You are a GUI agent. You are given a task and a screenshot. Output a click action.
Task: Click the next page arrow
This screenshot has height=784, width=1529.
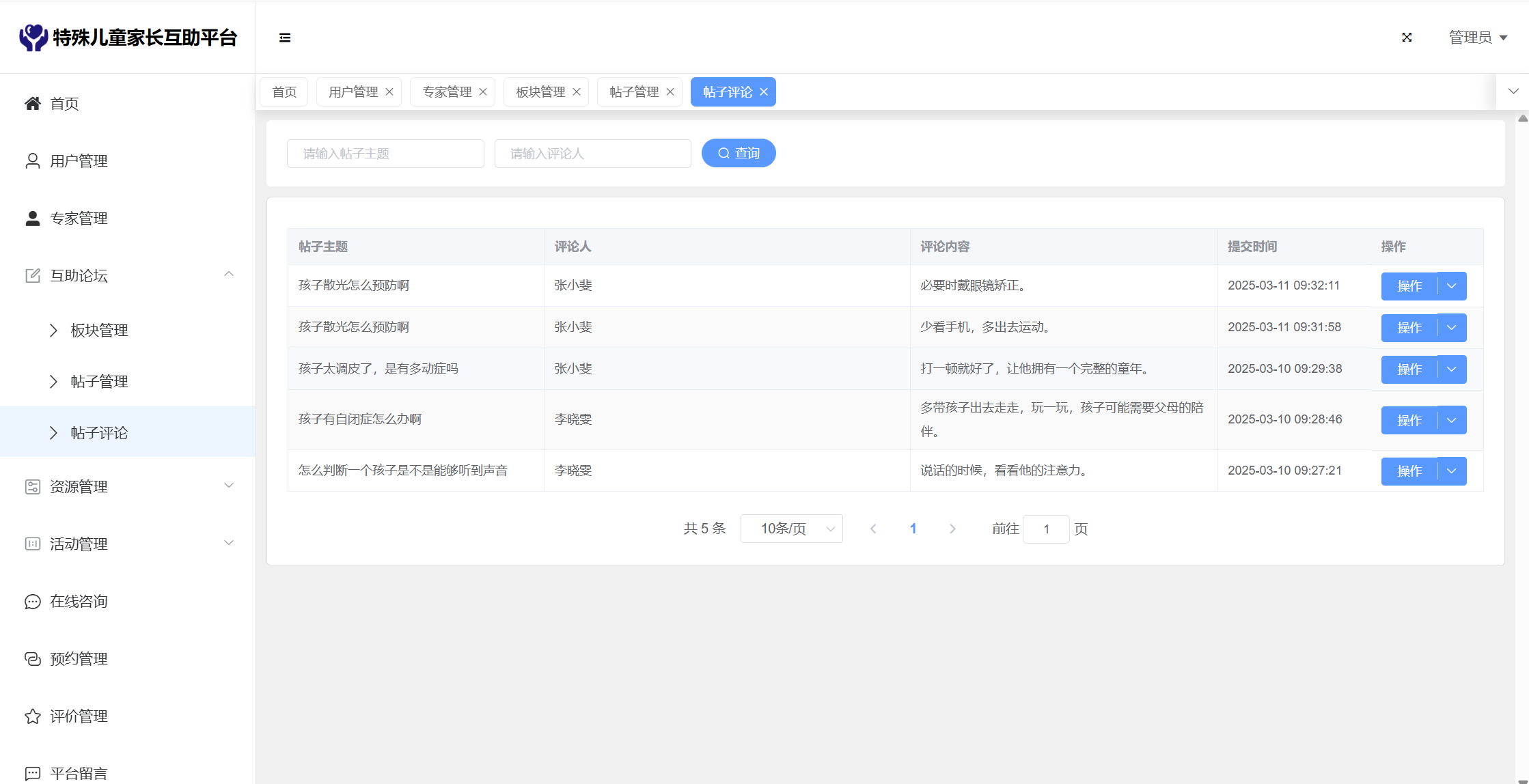click(x=952, y=529)
